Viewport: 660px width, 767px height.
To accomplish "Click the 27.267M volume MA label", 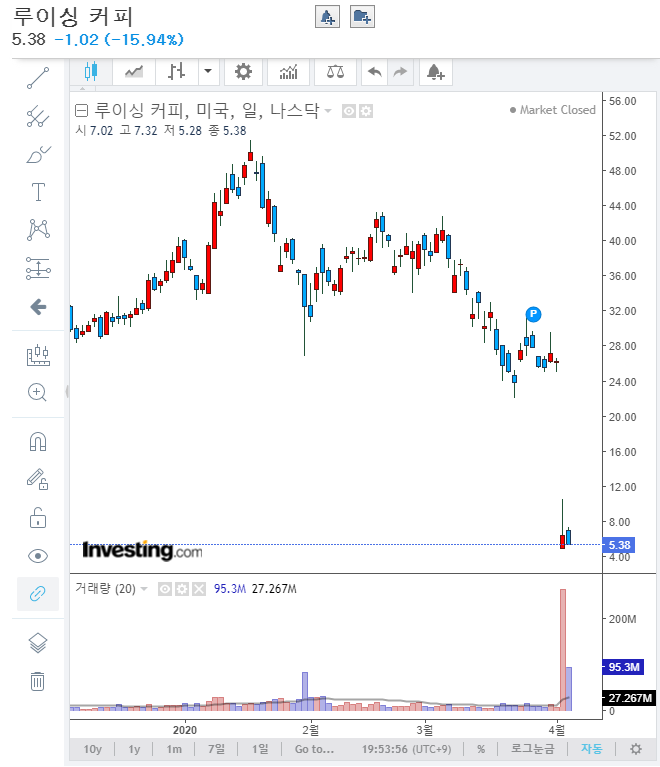I will pos(629,698).
